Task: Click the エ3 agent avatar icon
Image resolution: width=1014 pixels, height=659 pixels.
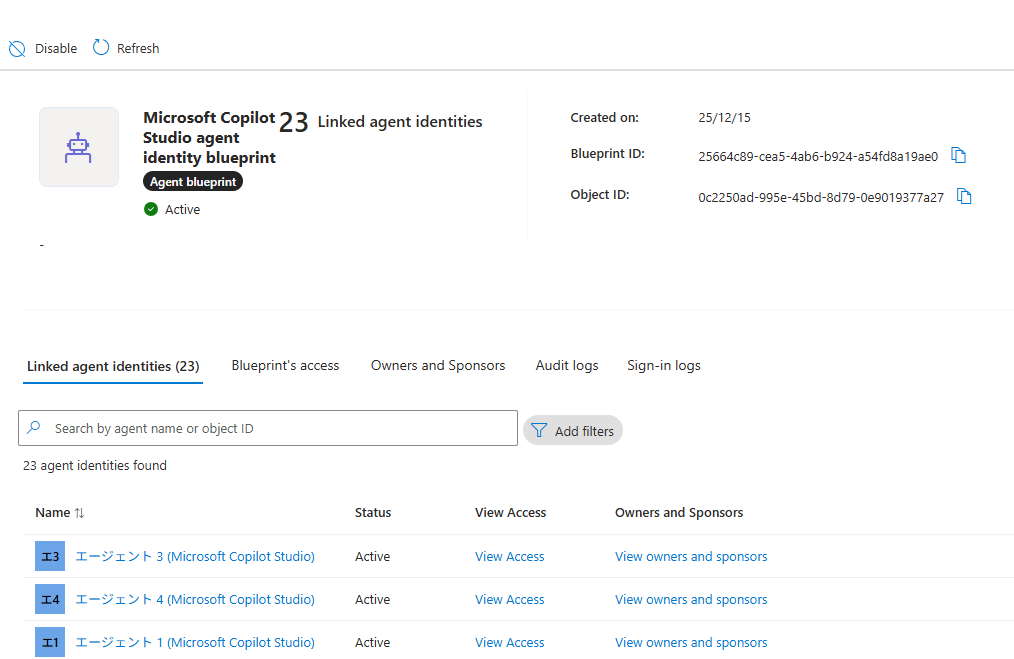Action: tap(50, 556)
